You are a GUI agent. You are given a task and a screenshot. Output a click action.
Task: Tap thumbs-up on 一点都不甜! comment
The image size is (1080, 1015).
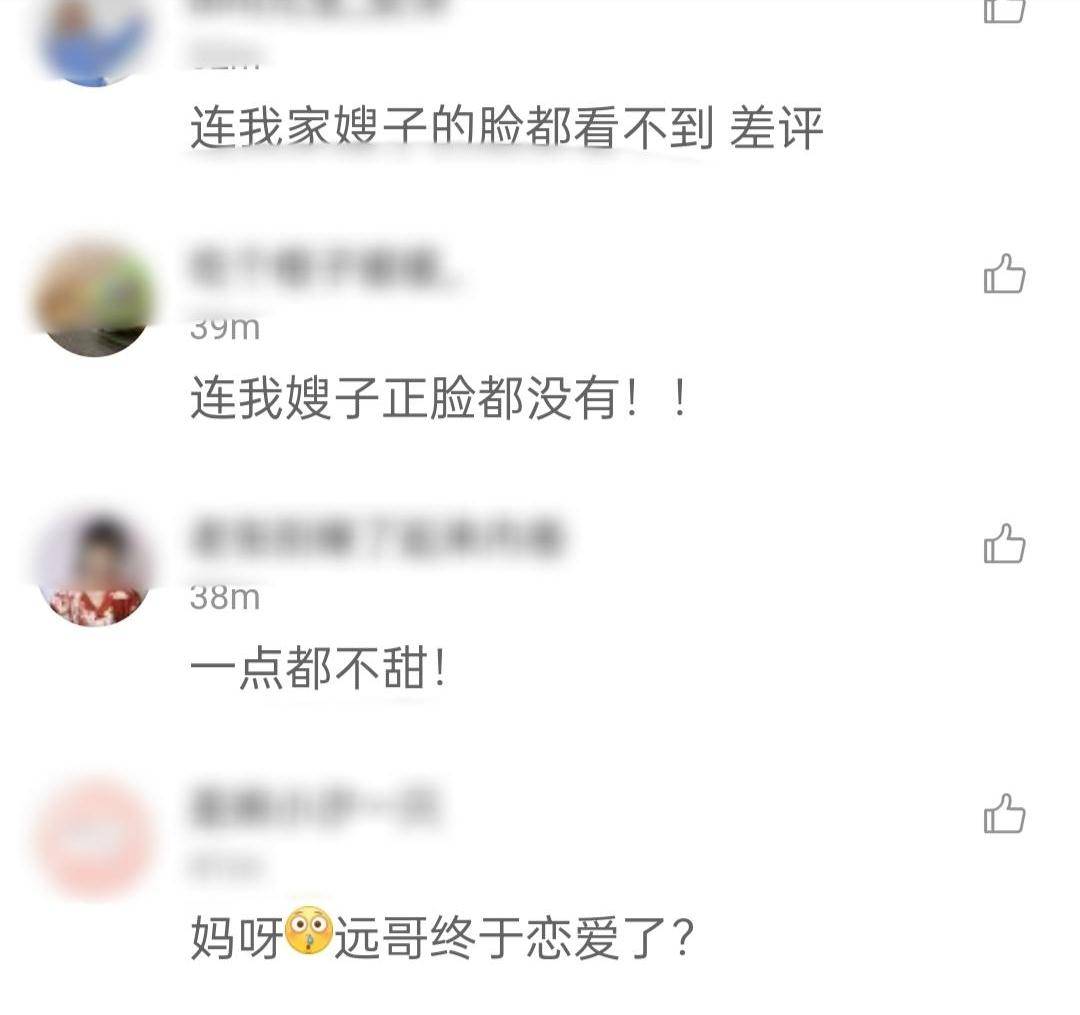tap(1004, 544)
